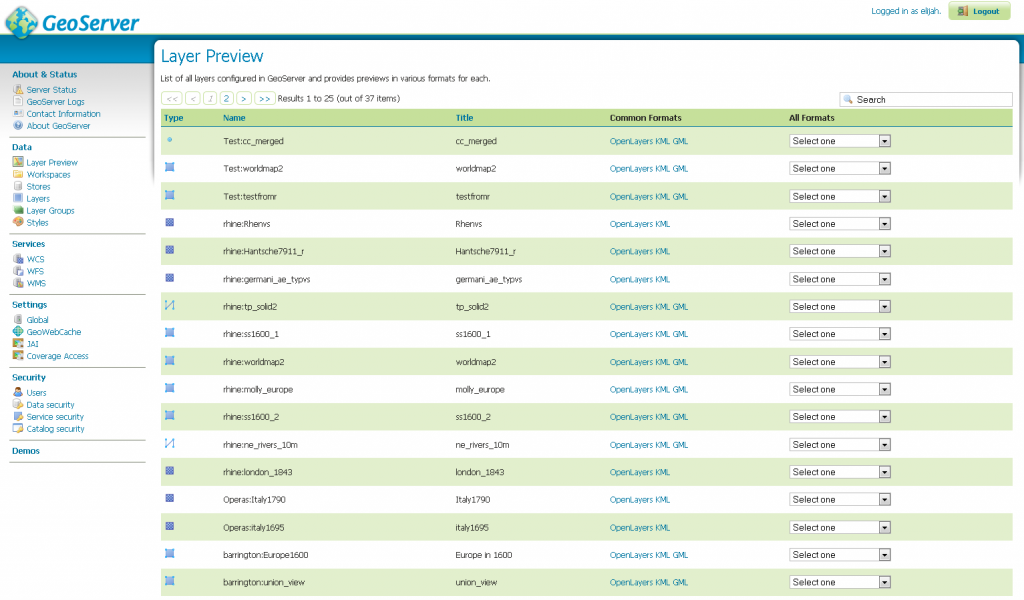
Task: Click polygon type icon for barrington:union_view
Action: tap(170, 580)
